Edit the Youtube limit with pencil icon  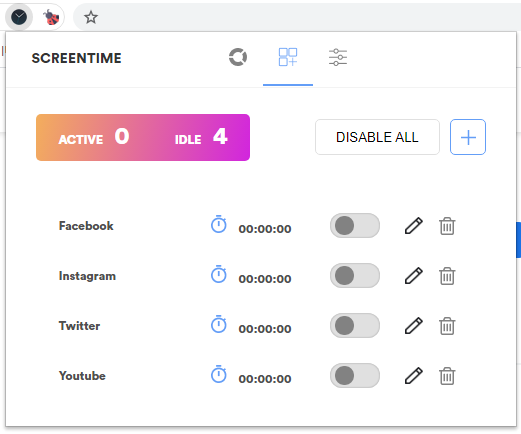point(414,376)
